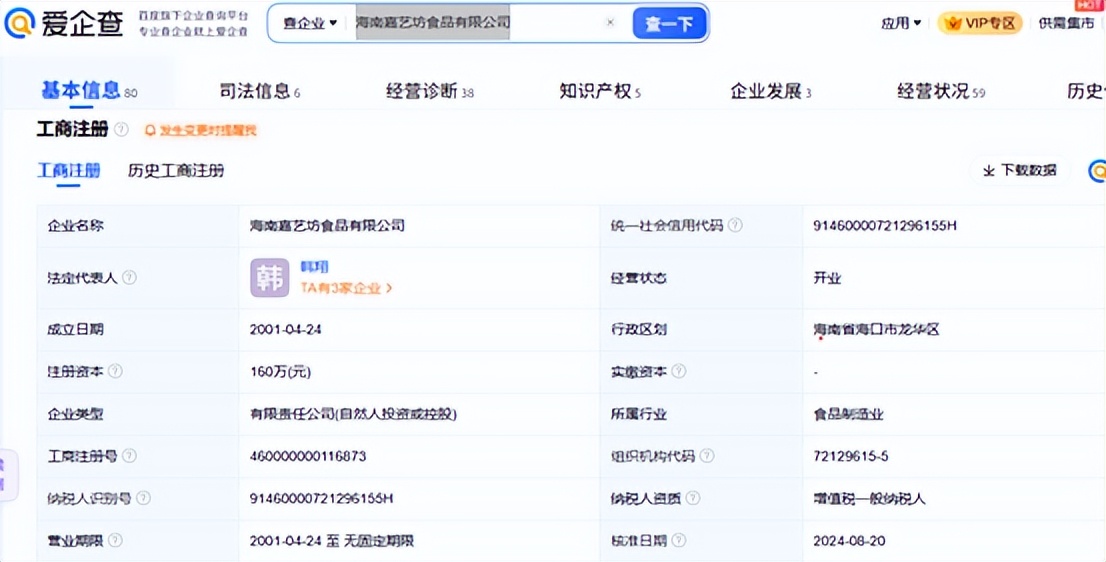
Task: Open the 查企业 search type dropdown
Action: tap(310, 23)
